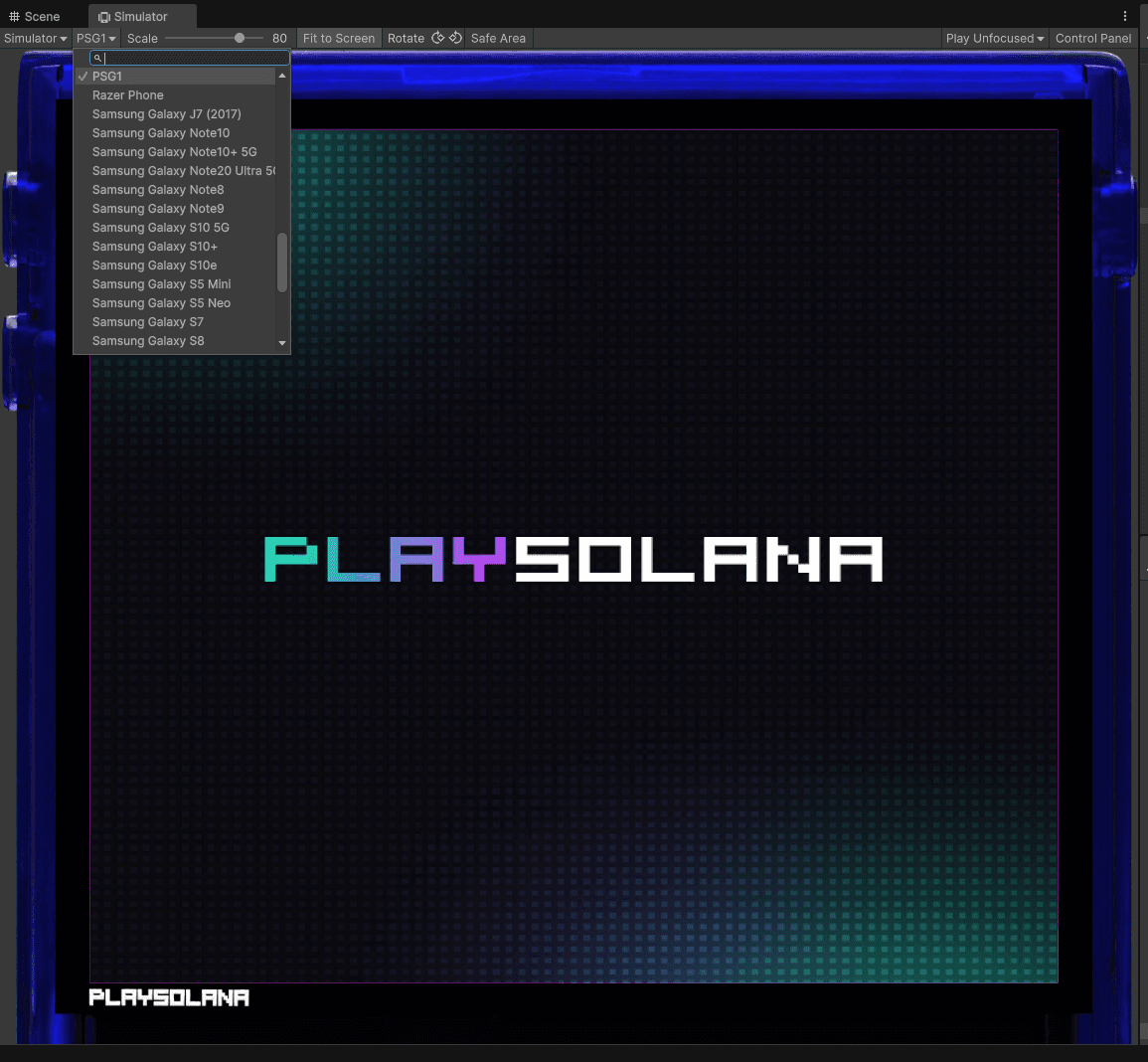This screenshot has width=1148, height=1062.
Task: Click the search magnifier icon in device list
Action: pyautogui.click(x=97, y=59)
